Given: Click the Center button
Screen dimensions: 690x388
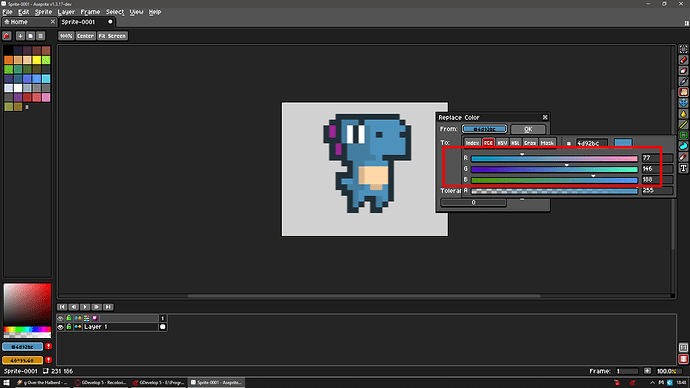Looking at the screenshot, I should [x=85, y=36].
